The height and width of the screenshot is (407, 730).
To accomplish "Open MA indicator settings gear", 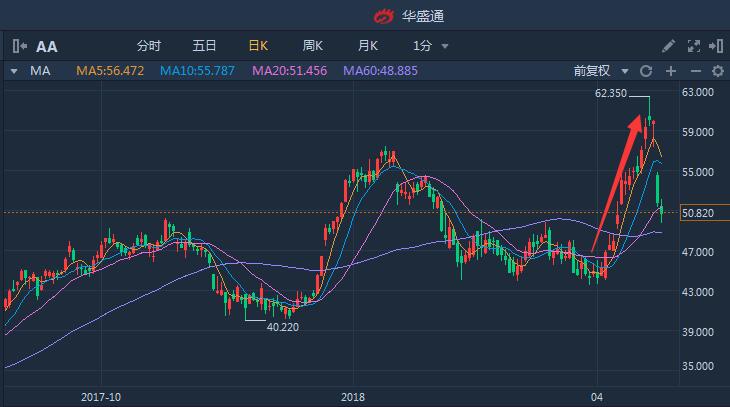I will tap(718, 71).
